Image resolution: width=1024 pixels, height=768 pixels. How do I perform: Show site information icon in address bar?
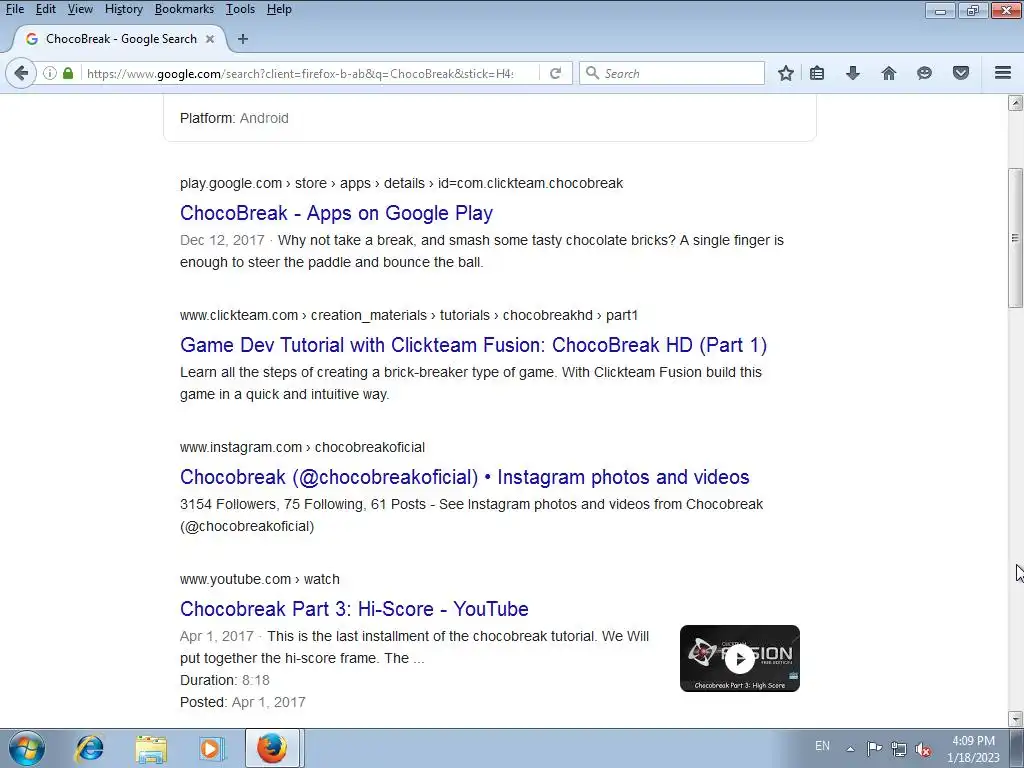pos(50,73)
